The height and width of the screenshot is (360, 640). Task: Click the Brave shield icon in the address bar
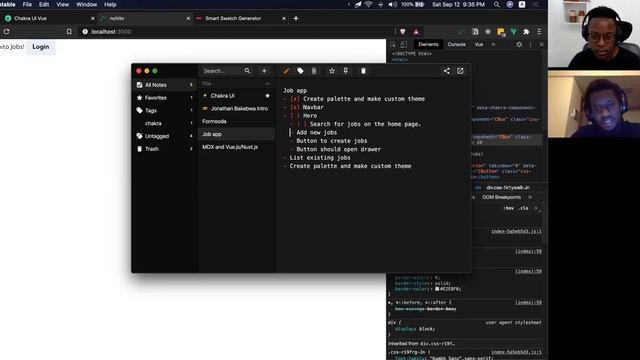coord(403,31)
